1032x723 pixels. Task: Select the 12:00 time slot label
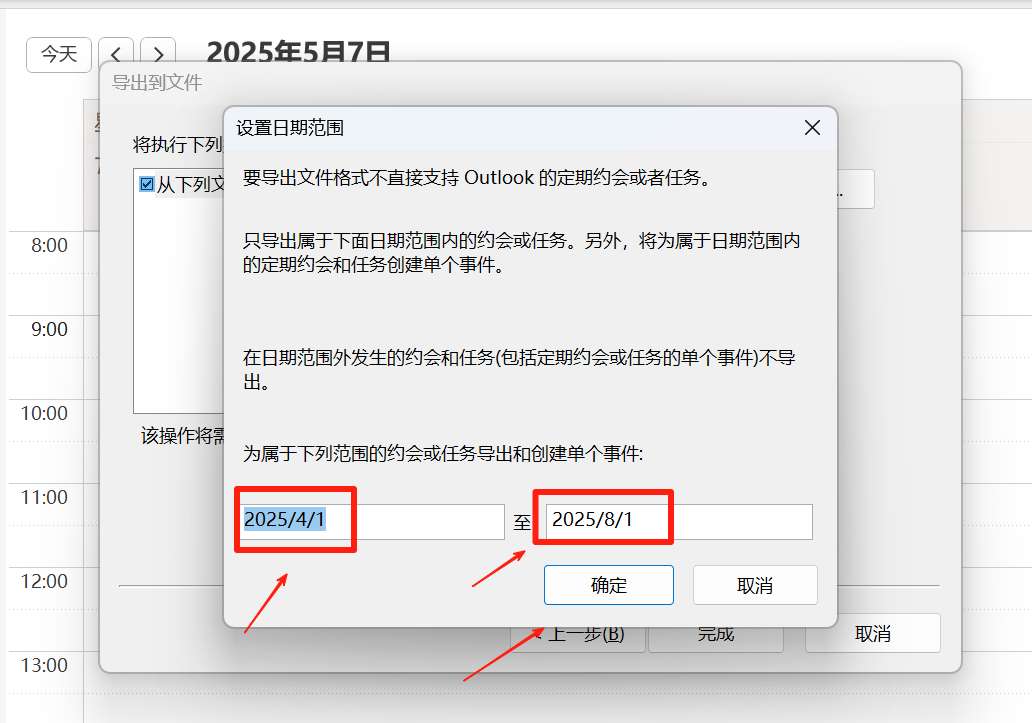[x=44, y=582]
